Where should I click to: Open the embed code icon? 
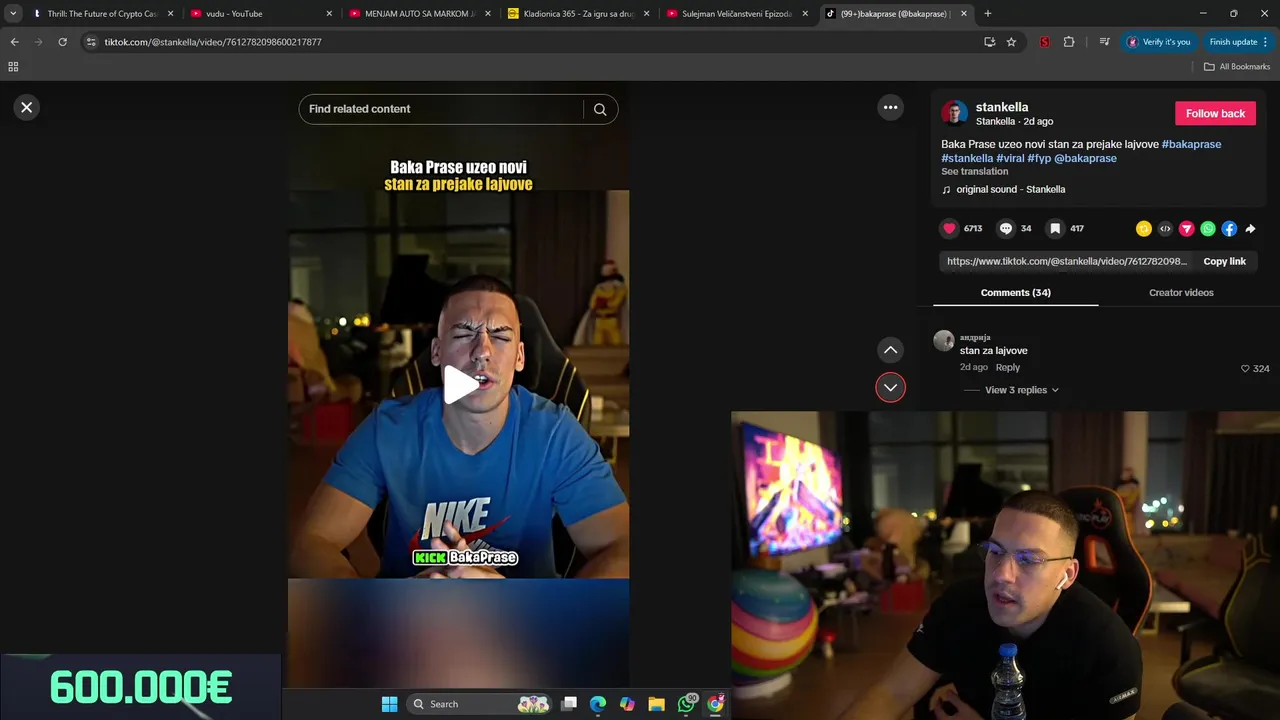coord(1165,229)
